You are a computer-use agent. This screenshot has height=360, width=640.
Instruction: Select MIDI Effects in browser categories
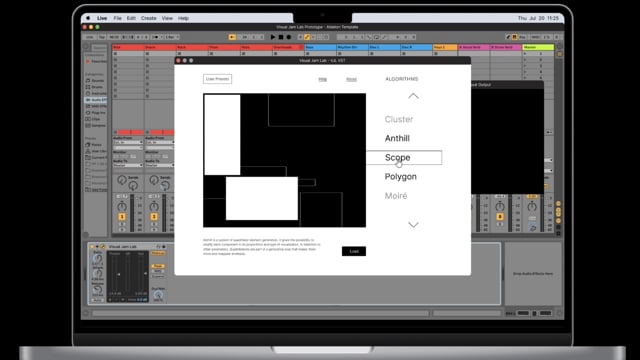[96, 106]
